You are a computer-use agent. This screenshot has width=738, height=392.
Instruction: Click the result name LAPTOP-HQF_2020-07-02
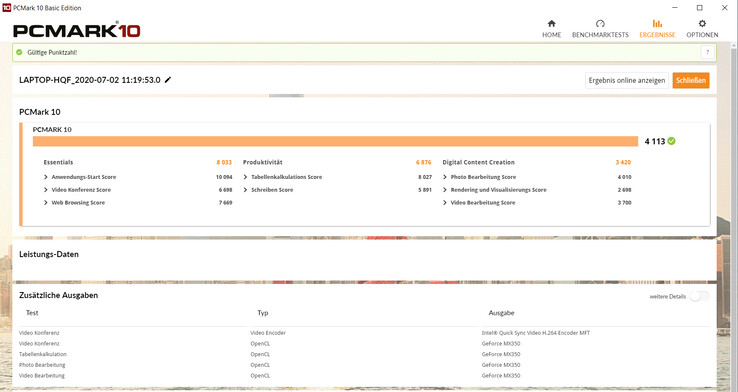[x=89, y=80]
